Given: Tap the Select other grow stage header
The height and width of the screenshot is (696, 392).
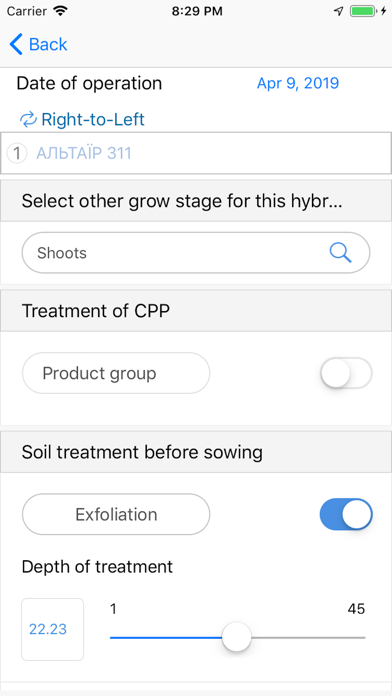Looking at the screenshot, I should 196,201.
